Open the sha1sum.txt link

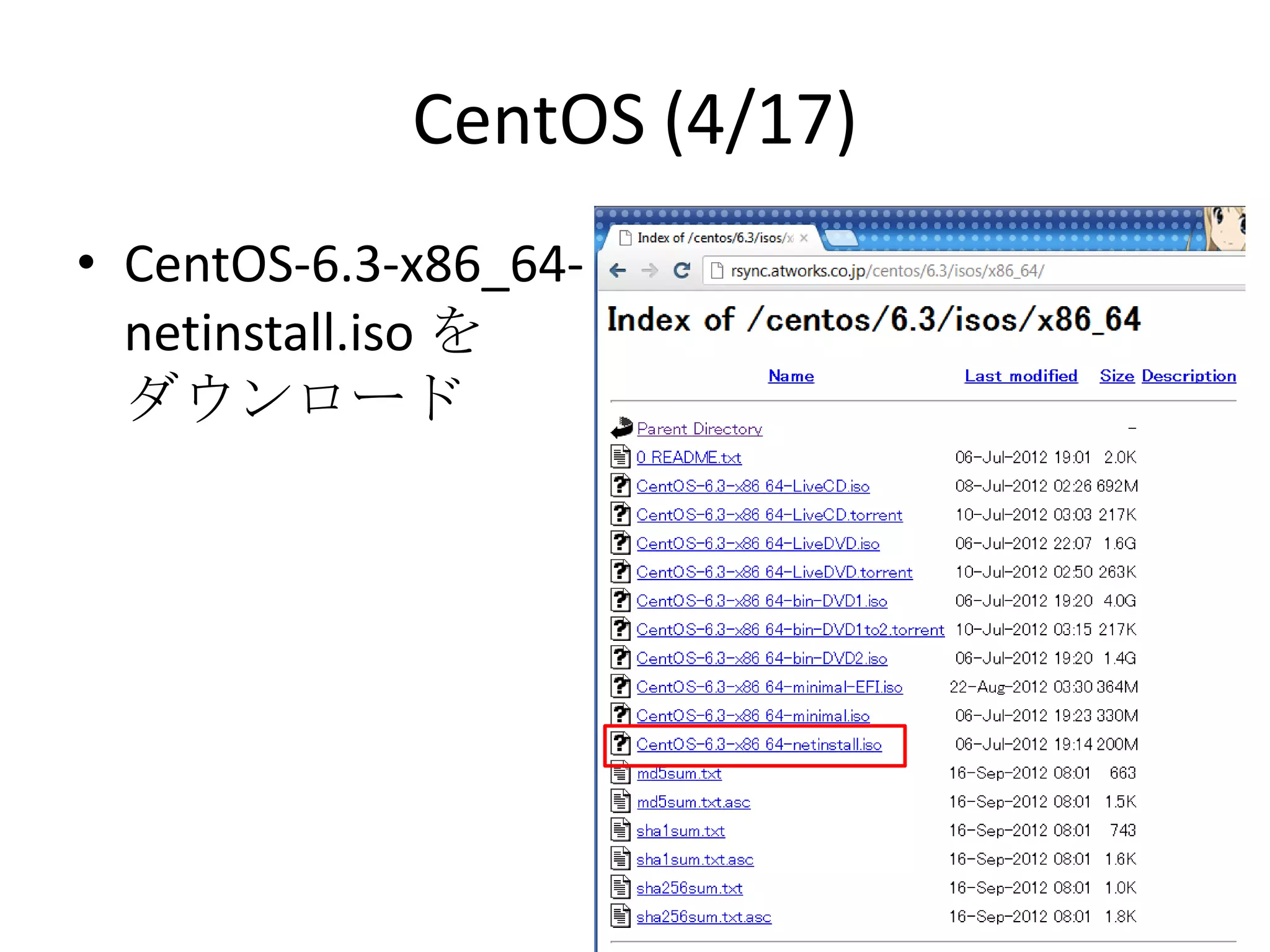click(680, 831)
